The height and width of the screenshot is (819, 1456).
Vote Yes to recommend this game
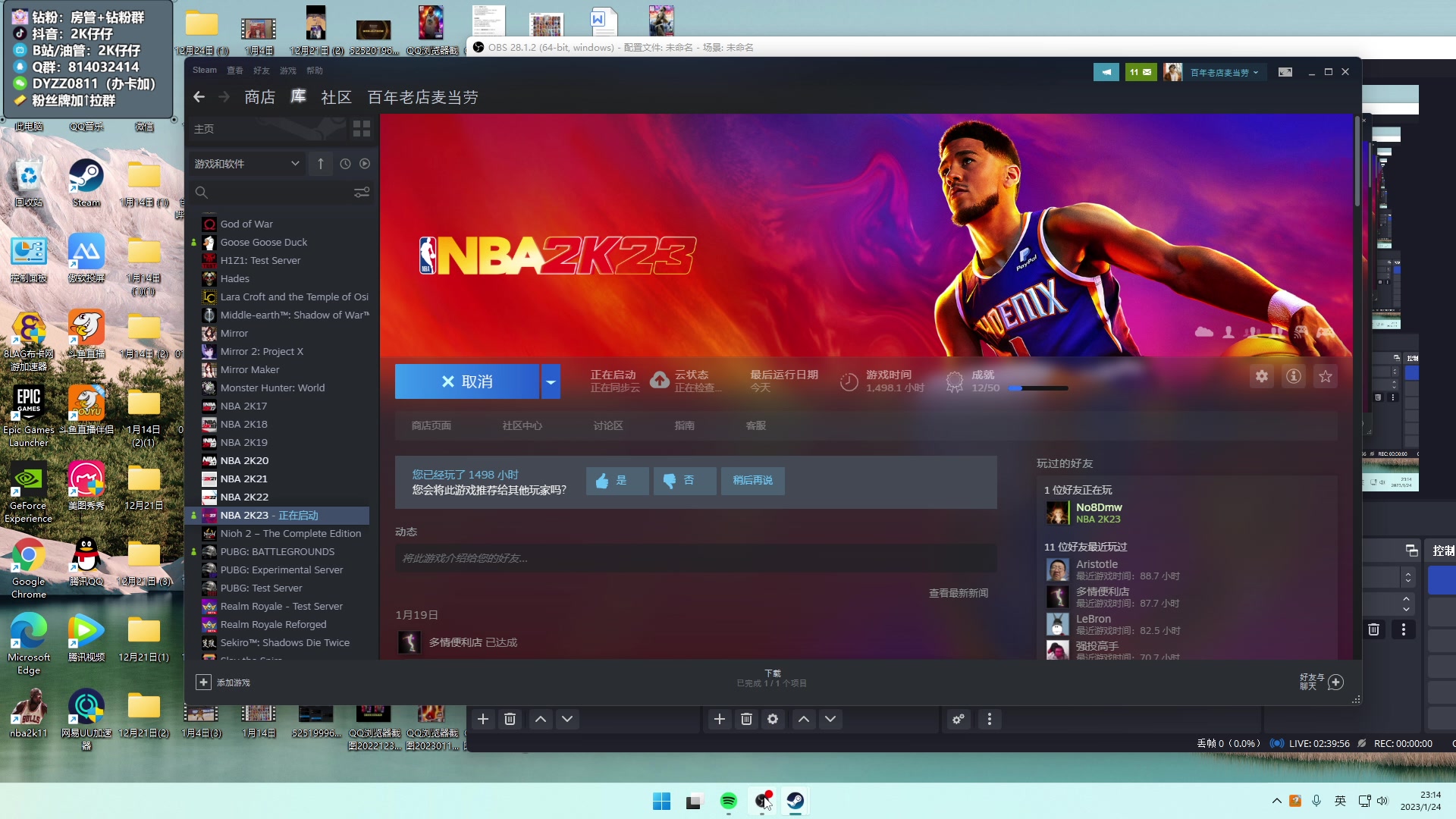(617, 481)
